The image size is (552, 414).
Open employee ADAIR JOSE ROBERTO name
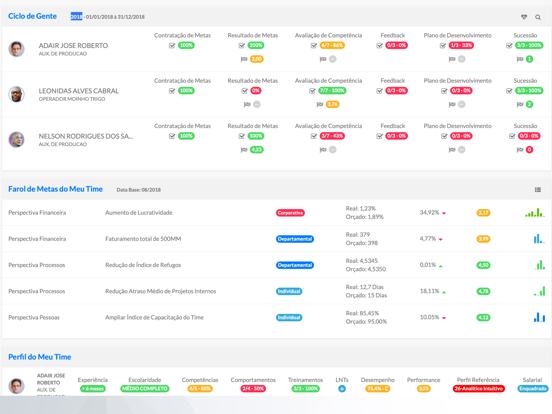pos(73,45)
